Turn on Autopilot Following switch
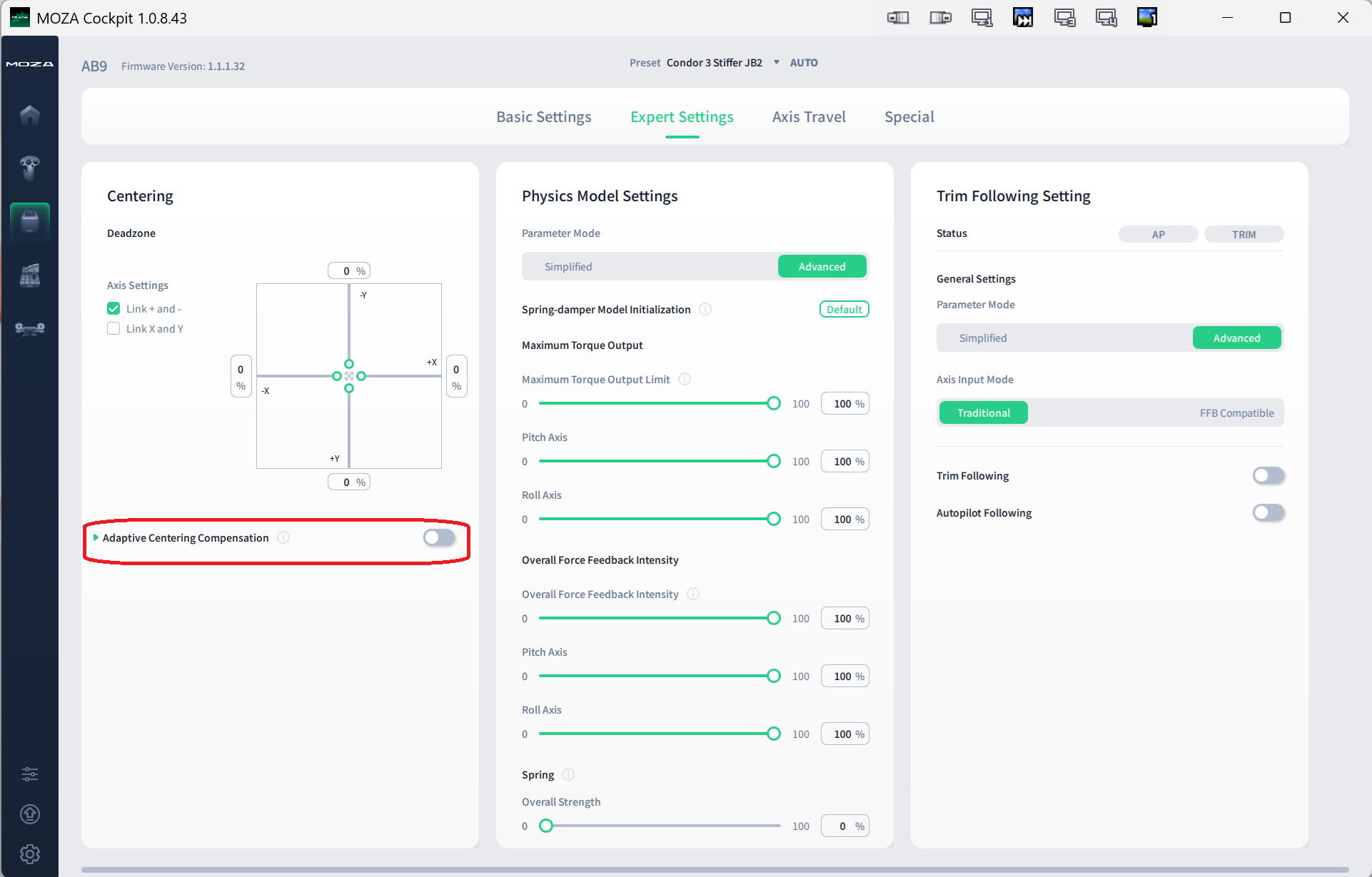The width and height of the screenshot is (1372, 877). (1268, 513)
